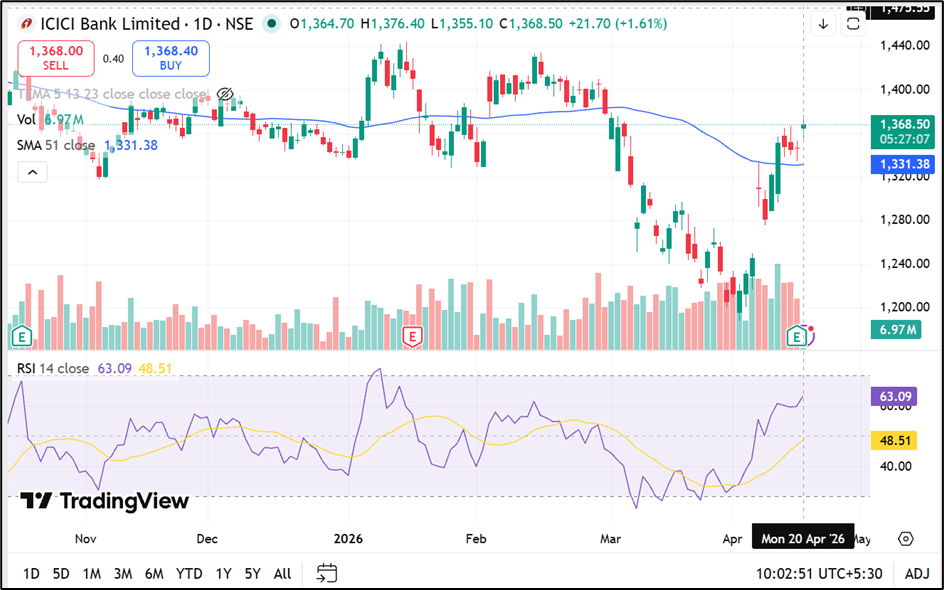Switch to the 6M time range
Screen dimensions: 944x590
tap(154, 573)
